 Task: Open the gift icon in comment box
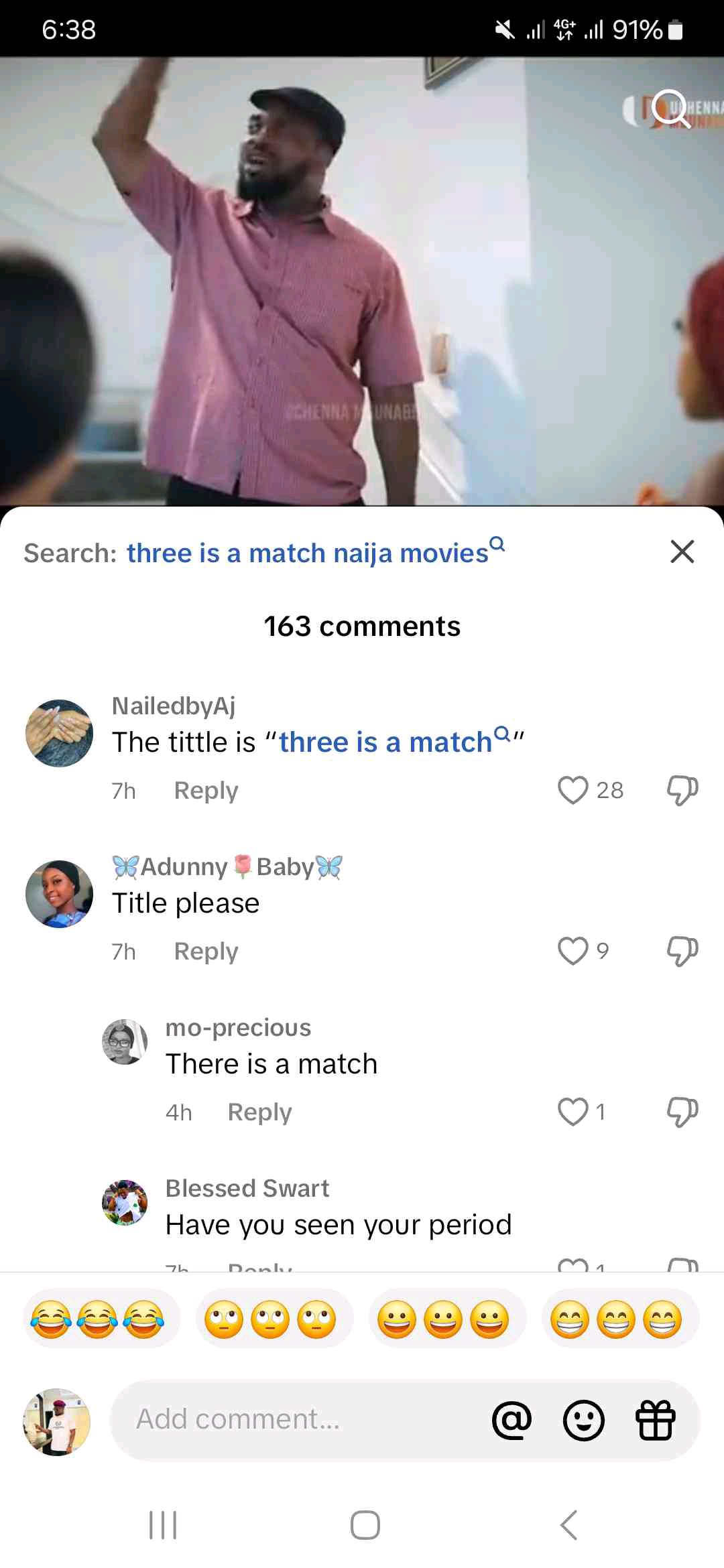click(655, 1420)
